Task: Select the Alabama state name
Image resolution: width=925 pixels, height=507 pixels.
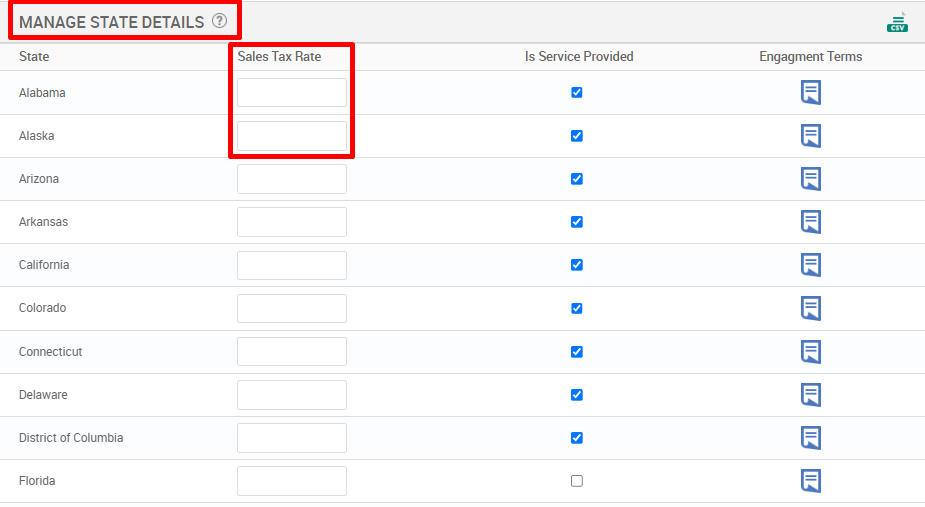Action: (x=42, y=93)
